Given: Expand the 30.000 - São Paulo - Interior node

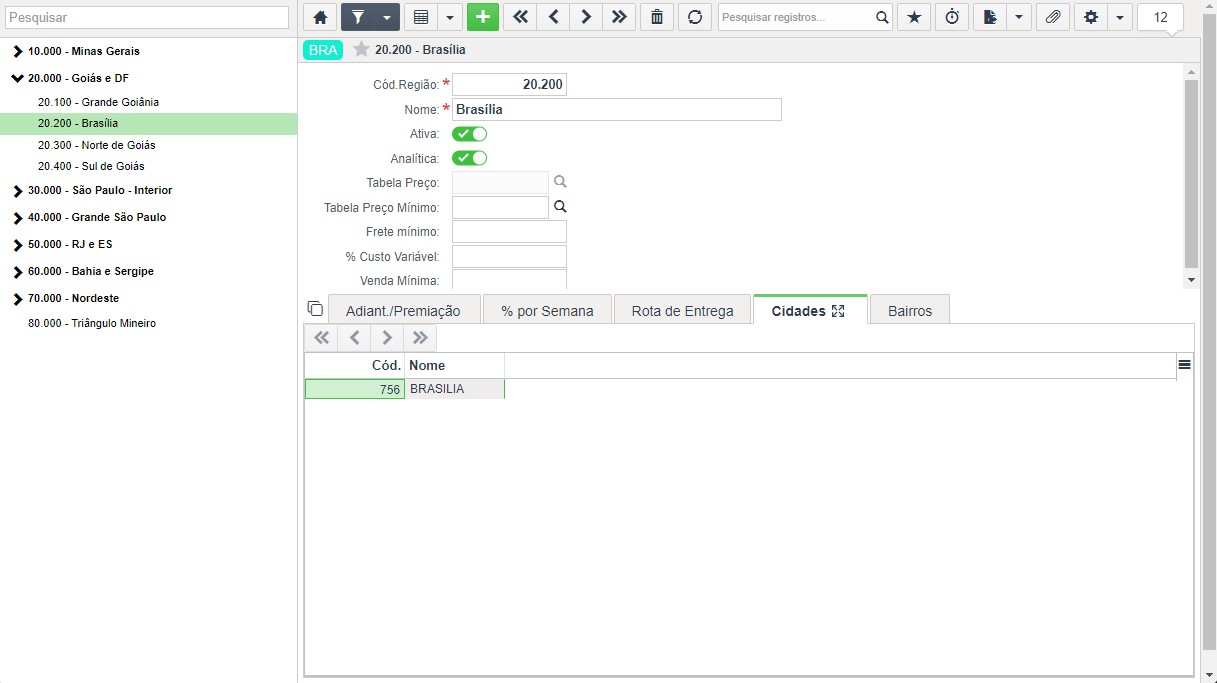Looking at the screenshot, I should [x=18, y=190].
